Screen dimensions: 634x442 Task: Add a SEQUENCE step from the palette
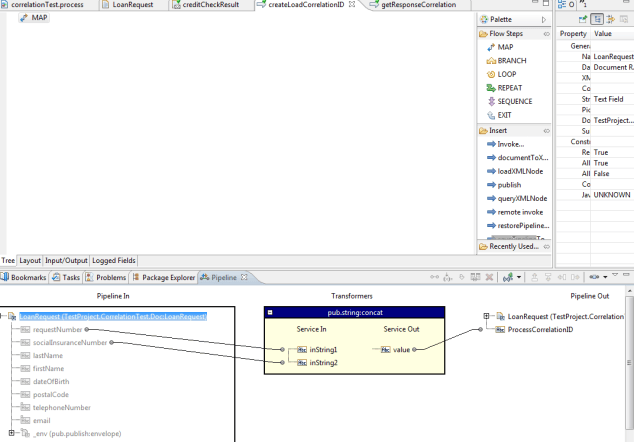click(x=509, y=102)
